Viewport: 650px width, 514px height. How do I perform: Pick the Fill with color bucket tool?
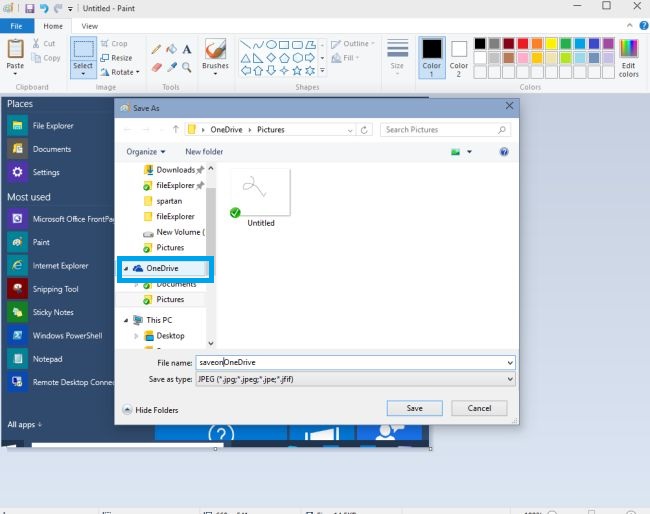[x=171, y=49]
